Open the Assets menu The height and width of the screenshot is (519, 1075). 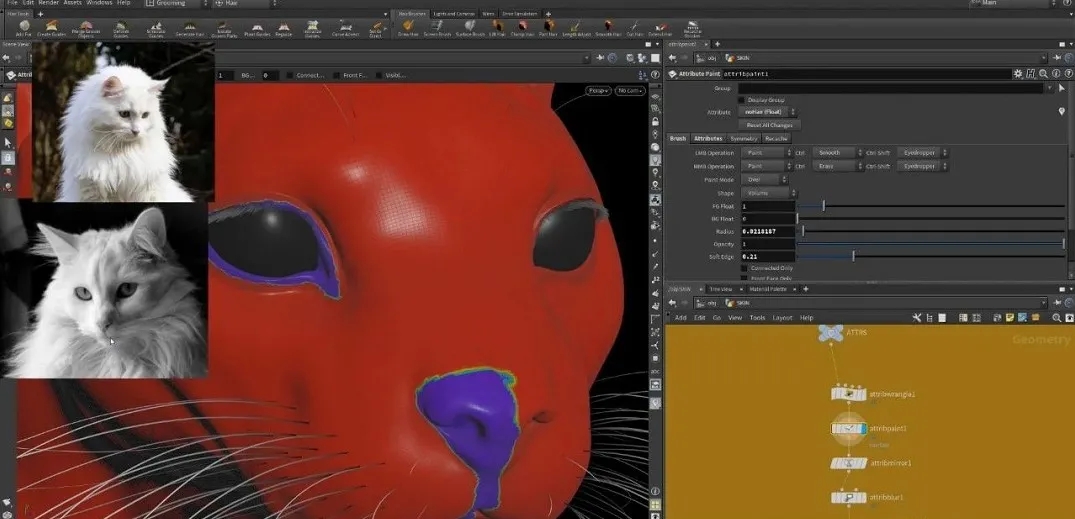73,3
